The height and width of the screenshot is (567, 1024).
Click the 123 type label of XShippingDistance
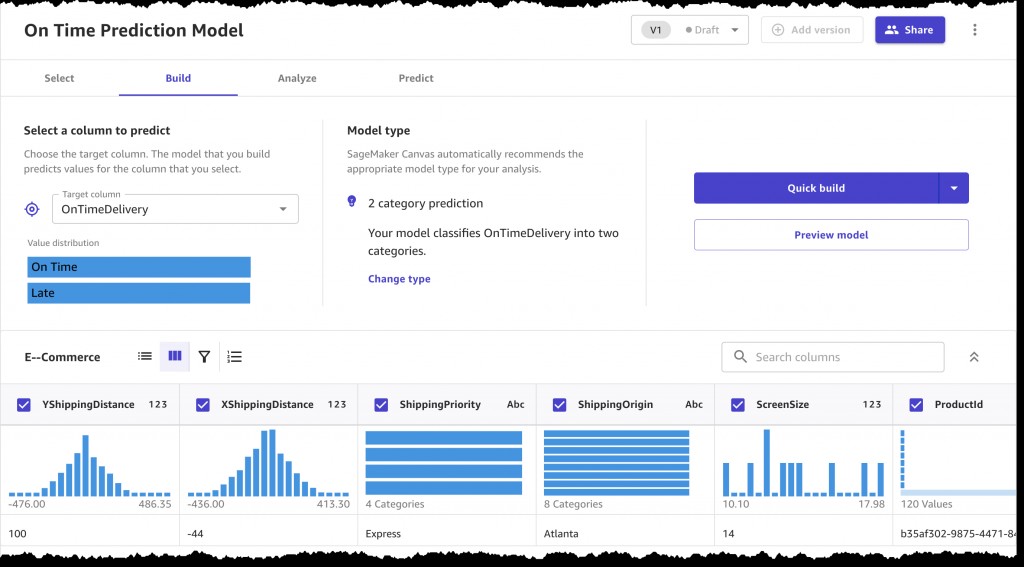coord(337,404)
